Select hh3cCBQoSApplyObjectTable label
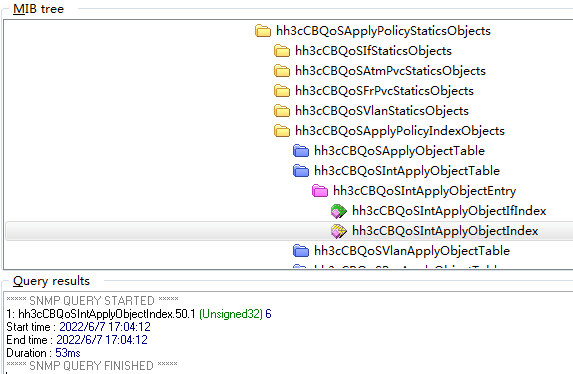Screen dimensions: 573x374 coord(399,151)
